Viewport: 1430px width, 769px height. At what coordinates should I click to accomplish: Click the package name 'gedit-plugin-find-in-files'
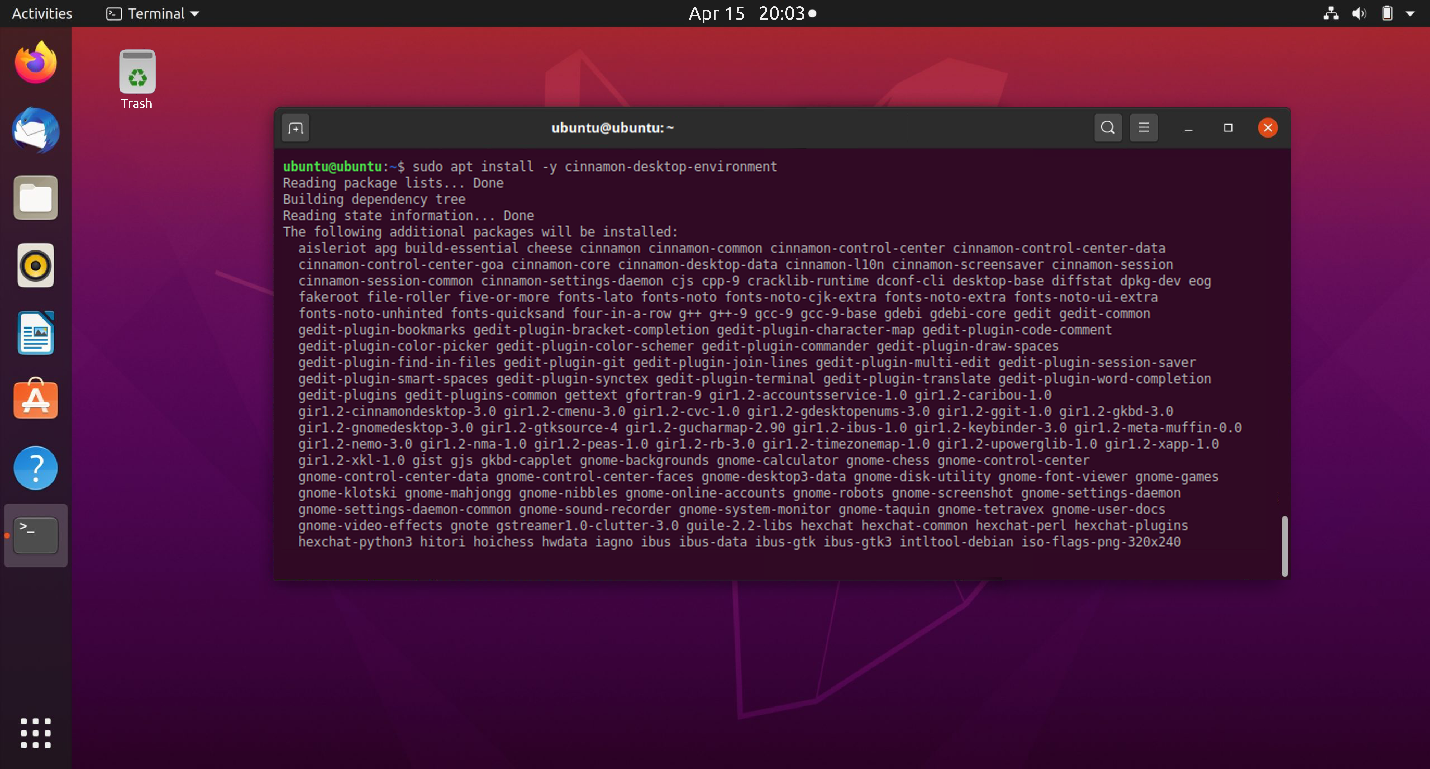(397, 363)
